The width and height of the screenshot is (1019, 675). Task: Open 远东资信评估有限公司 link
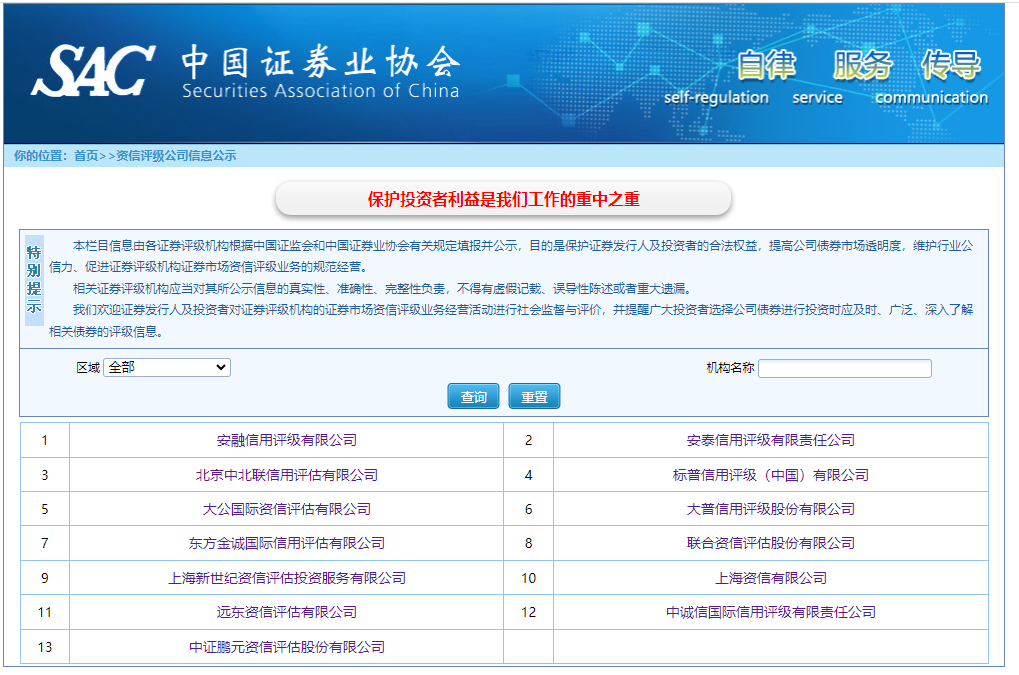point(287,612)
